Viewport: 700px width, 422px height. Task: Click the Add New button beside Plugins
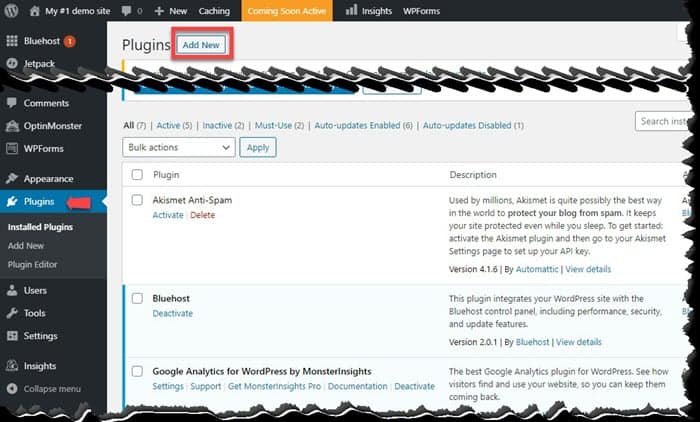201,45
